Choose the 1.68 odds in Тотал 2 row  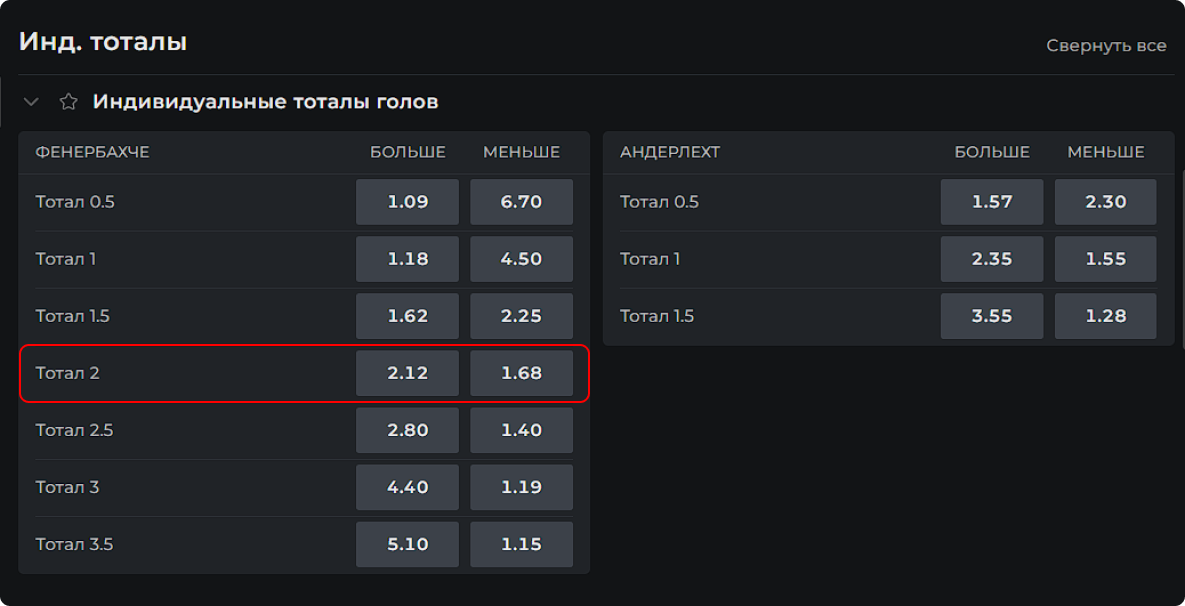[x=521, y=373]
